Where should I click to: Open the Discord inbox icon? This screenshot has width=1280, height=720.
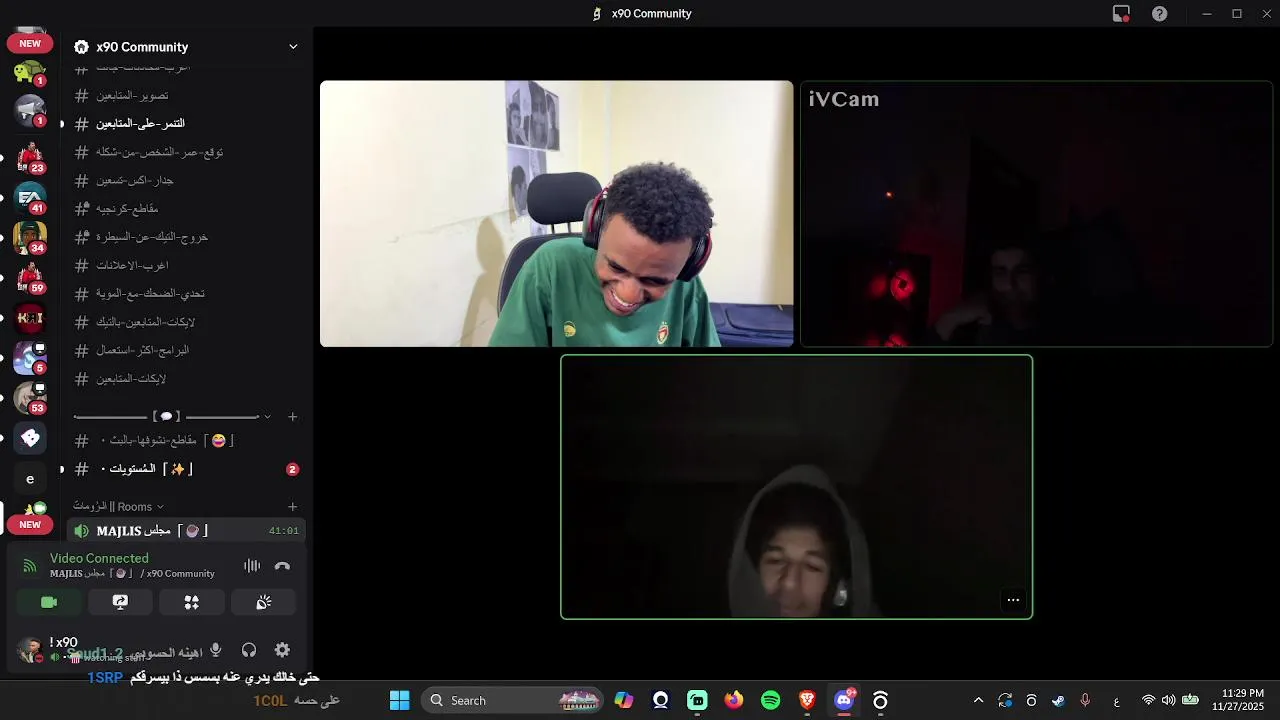click(1121, 14)
